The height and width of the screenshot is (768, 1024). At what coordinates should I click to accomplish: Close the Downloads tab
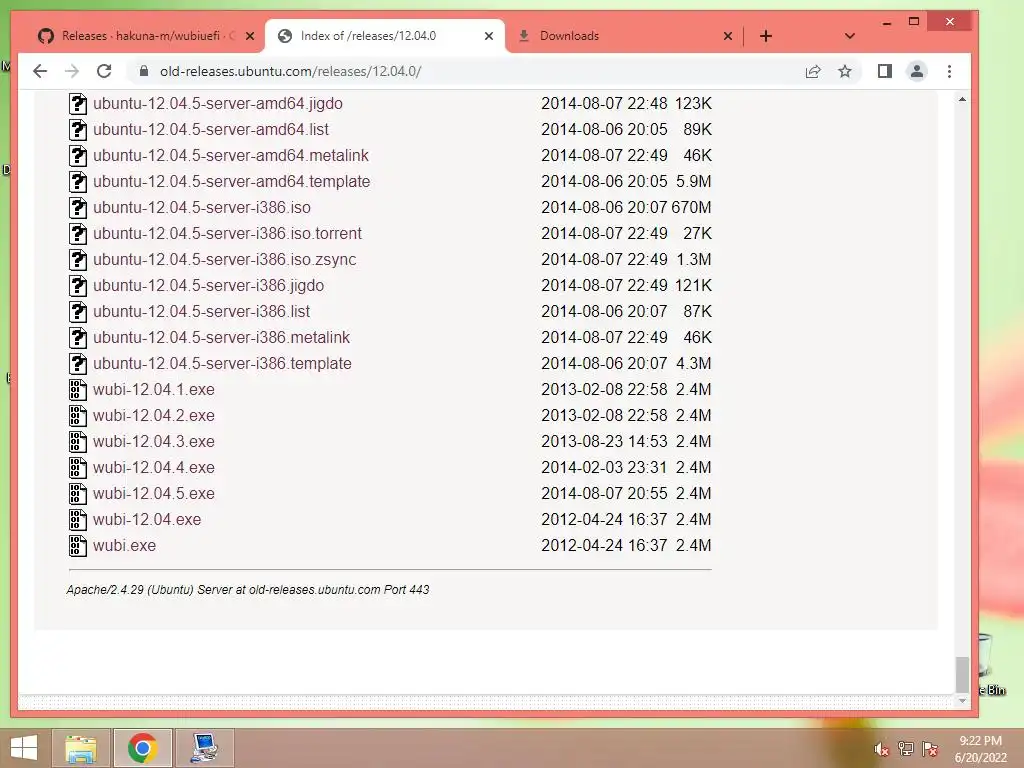click(728, 36)
